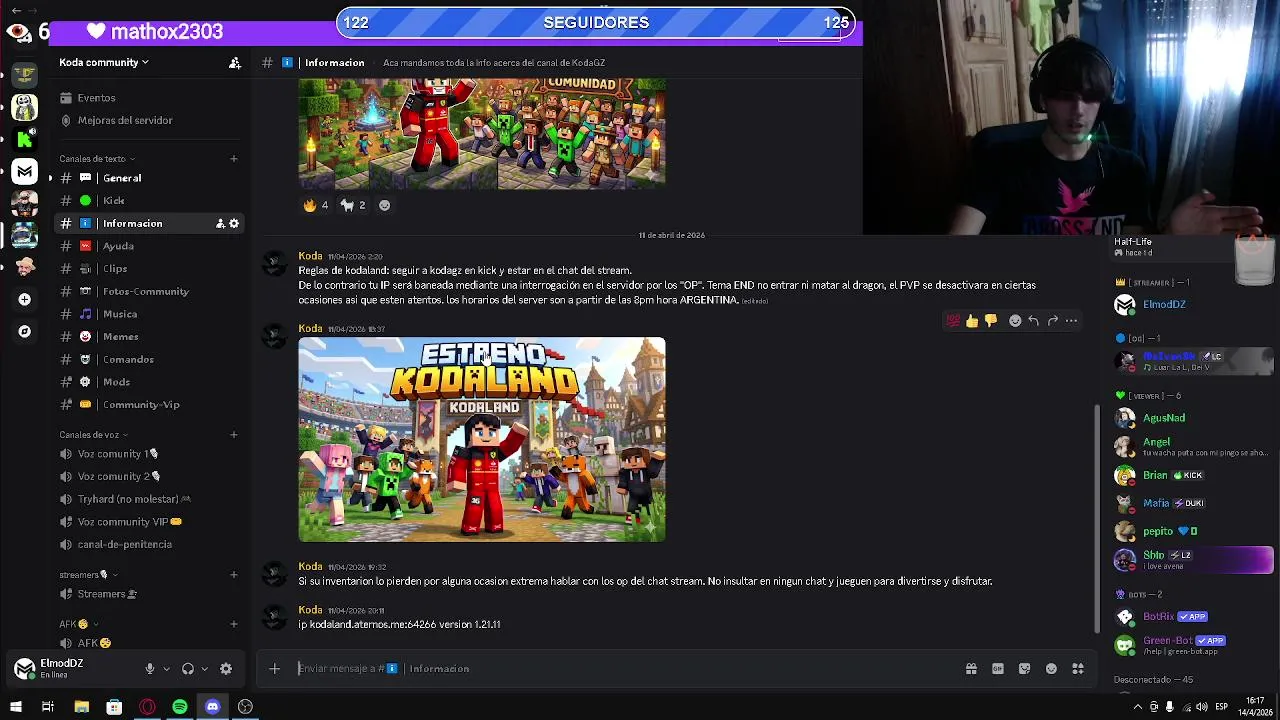The image size is (1280, 720).
Task: Add a server with the plus icon
Action: pos(25,299)
